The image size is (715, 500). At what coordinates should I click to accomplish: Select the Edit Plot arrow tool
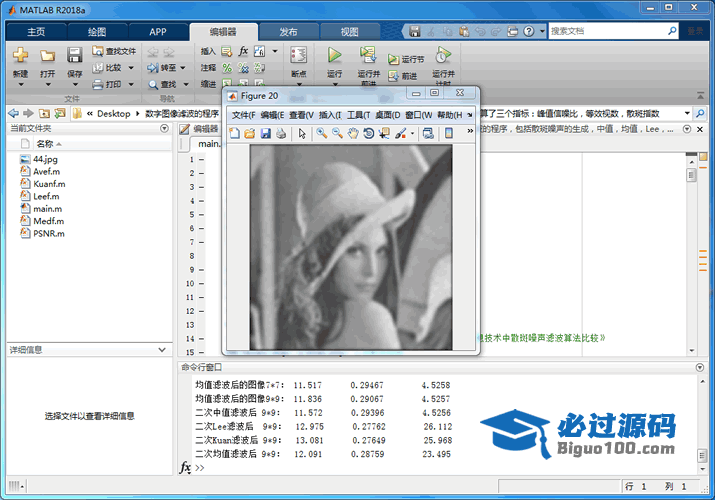tap(302, 133)
